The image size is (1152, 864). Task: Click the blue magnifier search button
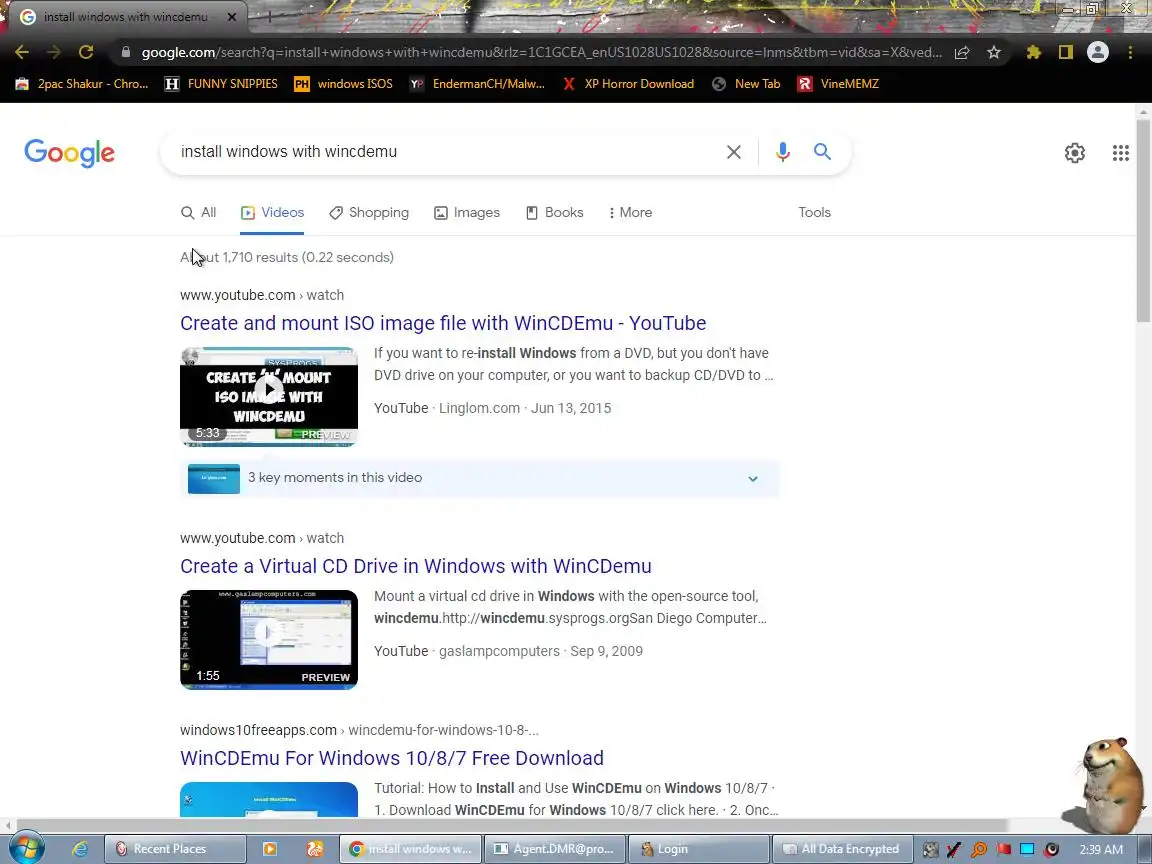pyautogui.click(x=822, y=151)
